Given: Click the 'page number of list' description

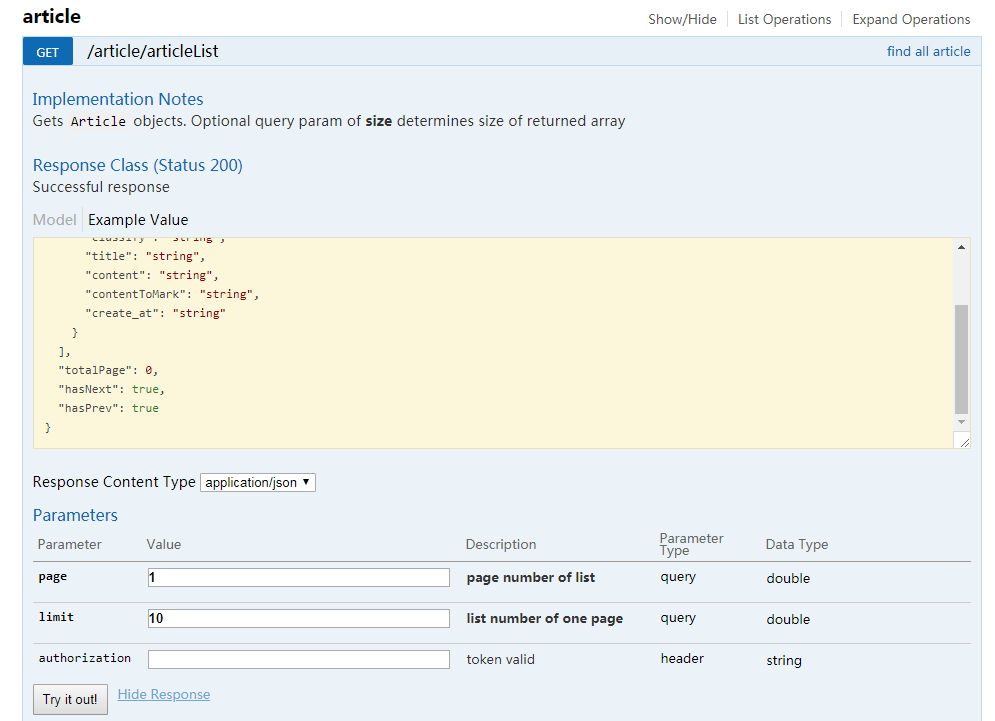Looking at the screenshot, I should [x=530, y=578].
